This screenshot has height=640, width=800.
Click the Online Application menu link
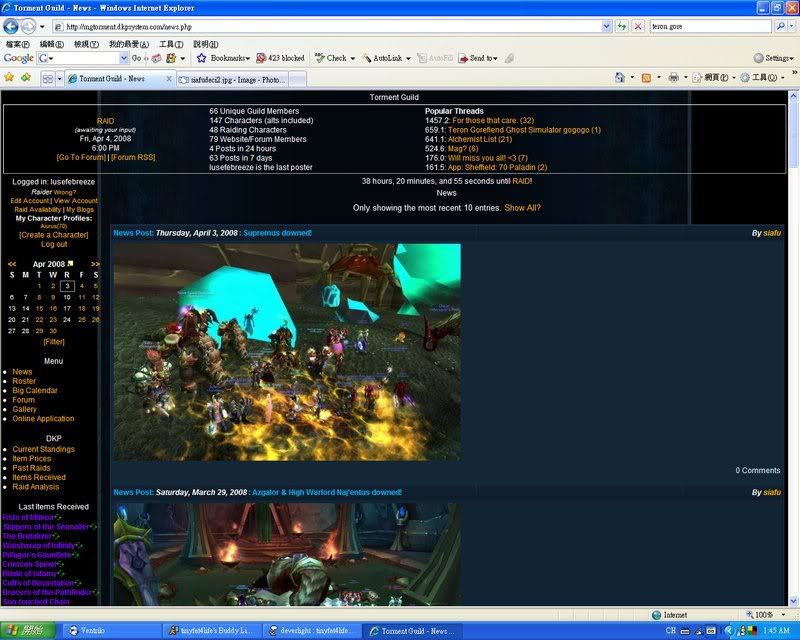tap(43, 419)
